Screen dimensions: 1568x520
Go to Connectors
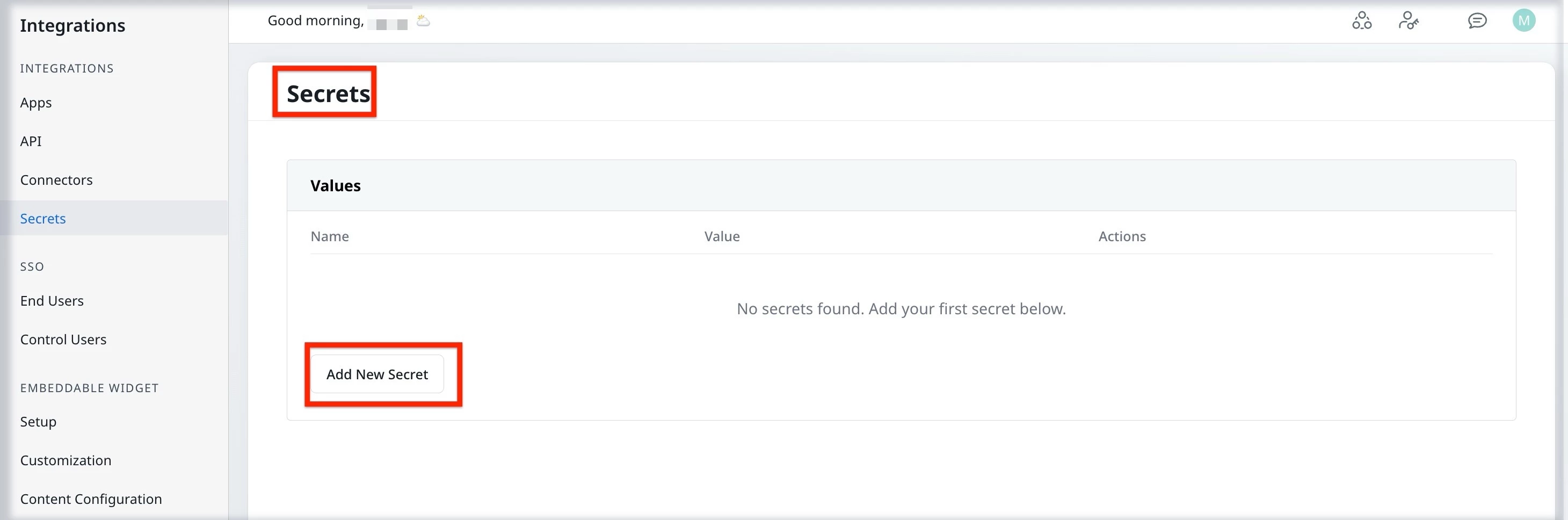pyautogui.click(x=56, y=179)
